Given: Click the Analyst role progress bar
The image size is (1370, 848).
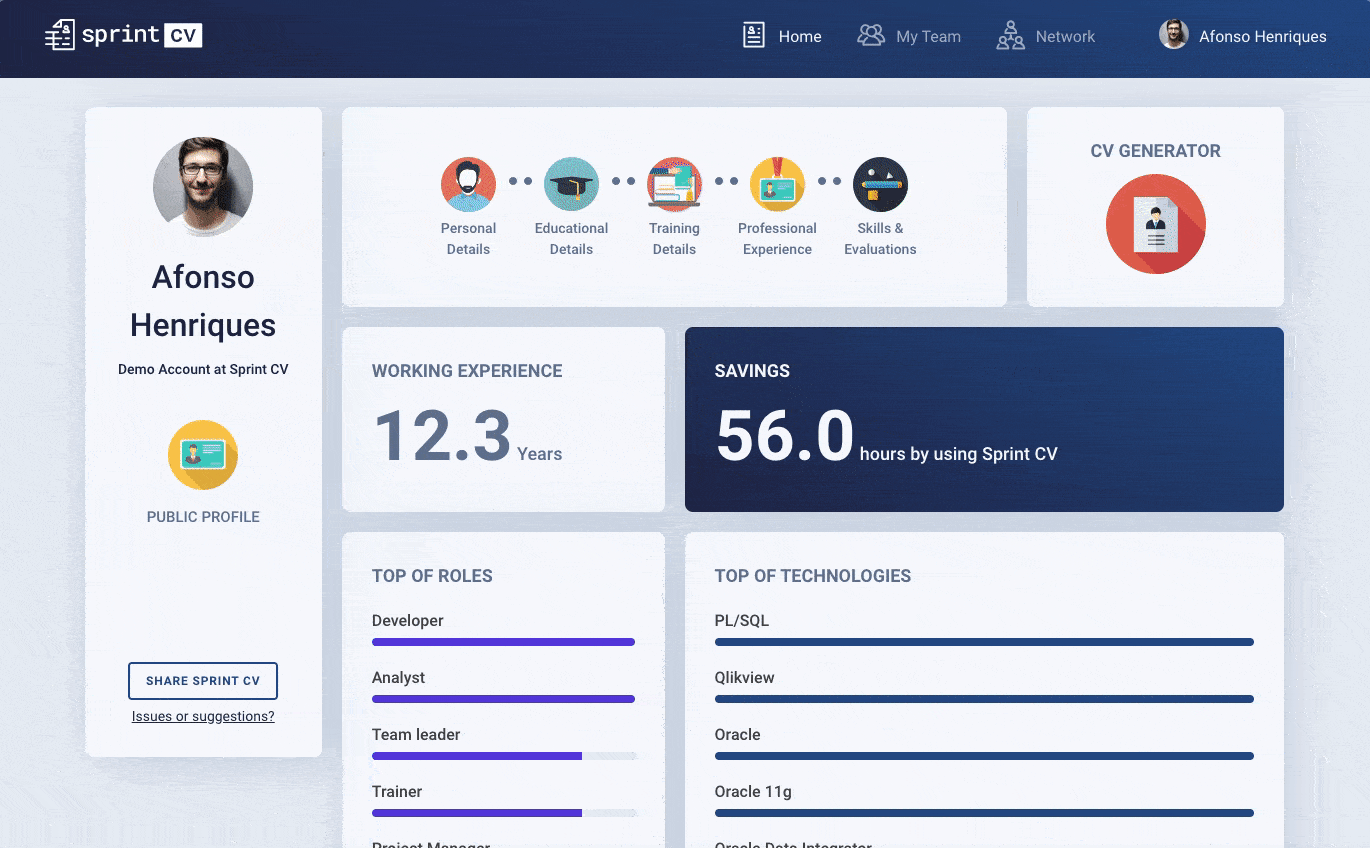Looking at the screenshot, I should pos(503,699).
